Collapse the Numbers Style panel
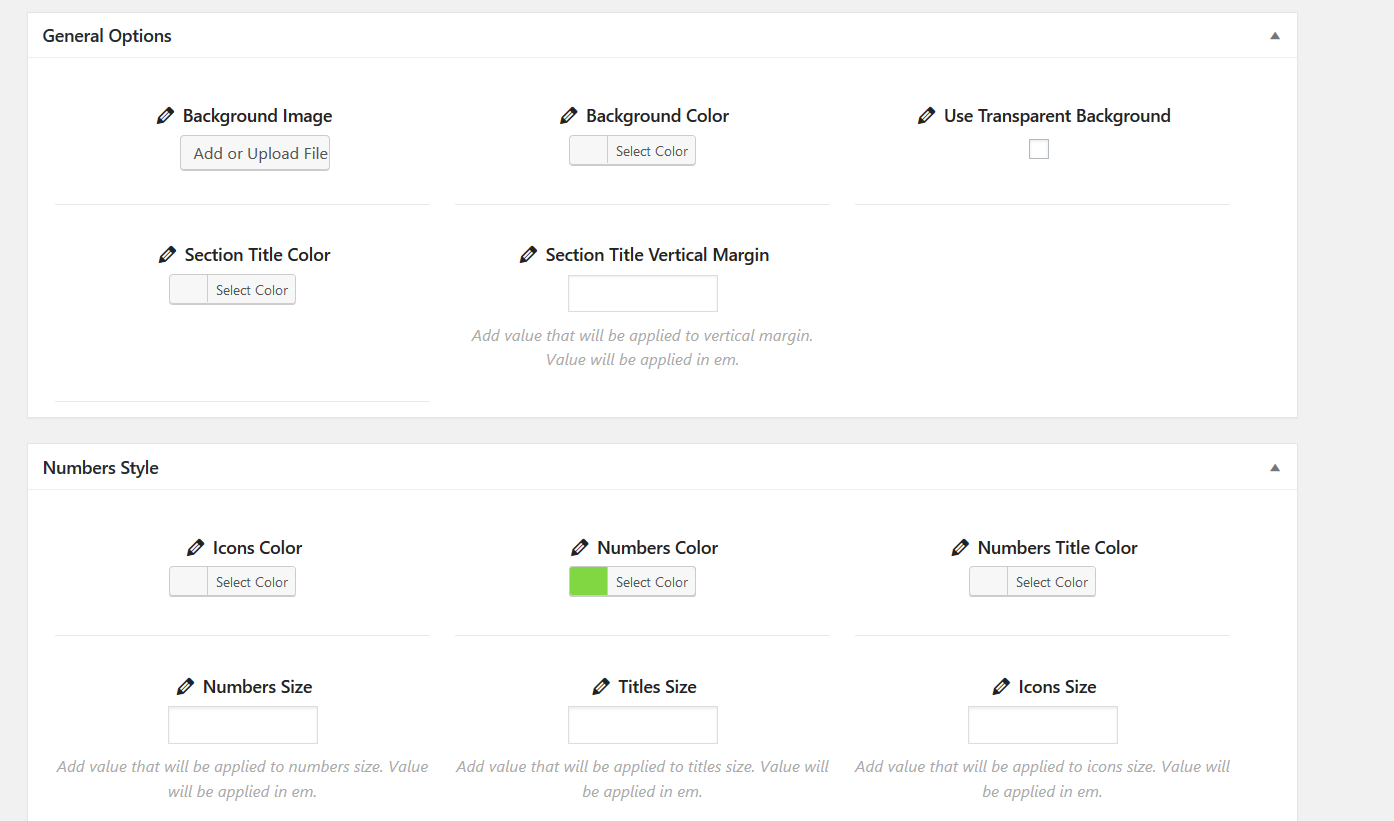 (x=1275, y=468)
